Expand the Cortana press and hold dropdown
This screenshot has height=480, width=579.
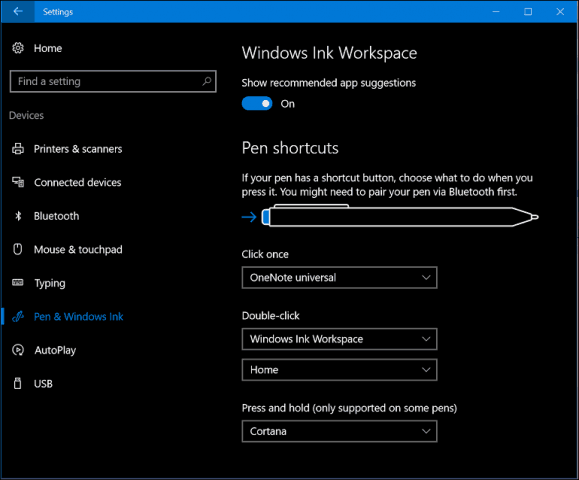(x=339, y=431)
